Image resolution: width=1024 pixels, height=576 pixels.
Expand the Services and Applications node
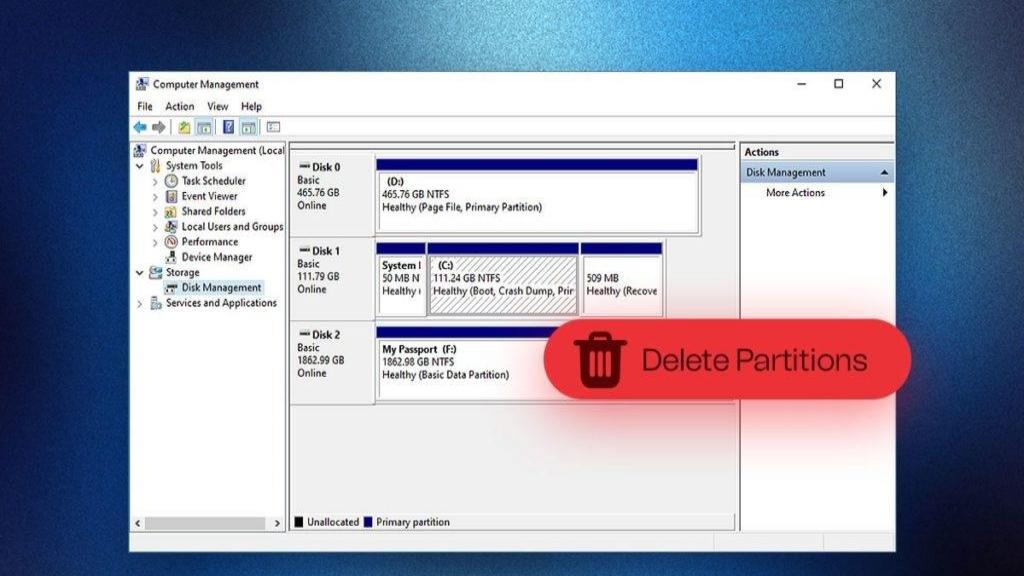coord(140,303)
